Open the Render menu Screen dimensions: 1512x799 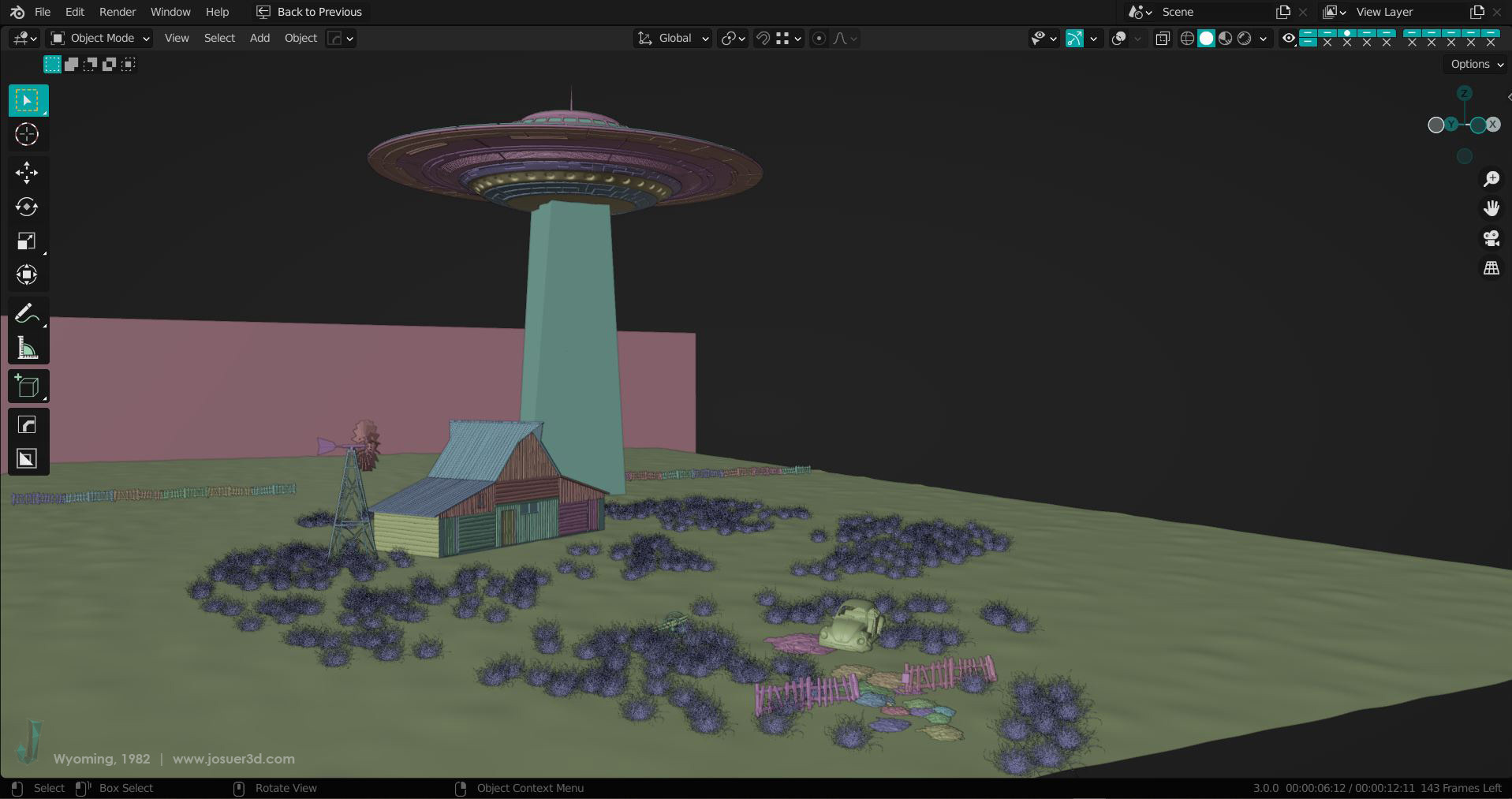pos(118,12)
